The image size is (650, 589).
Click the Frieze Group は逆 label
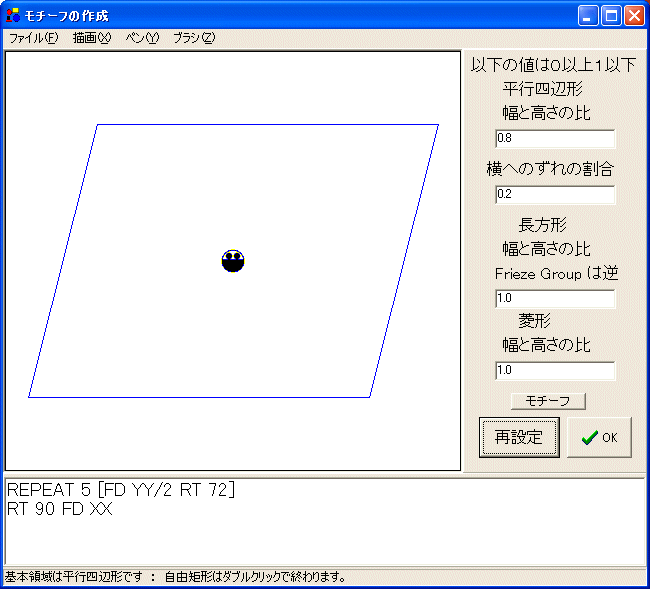[556, 274]
